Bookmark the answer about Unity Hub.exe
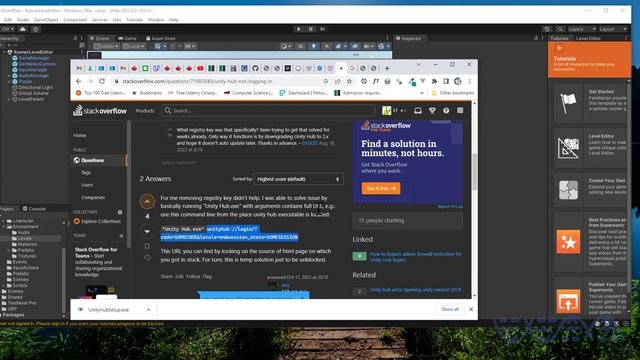 147,247
